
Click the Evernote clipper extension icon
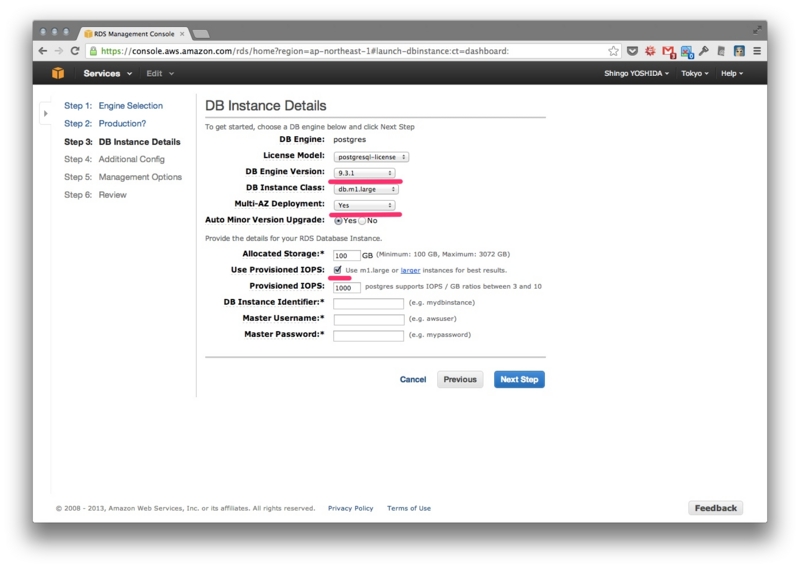pyautogui.click(x=721, y=51)
